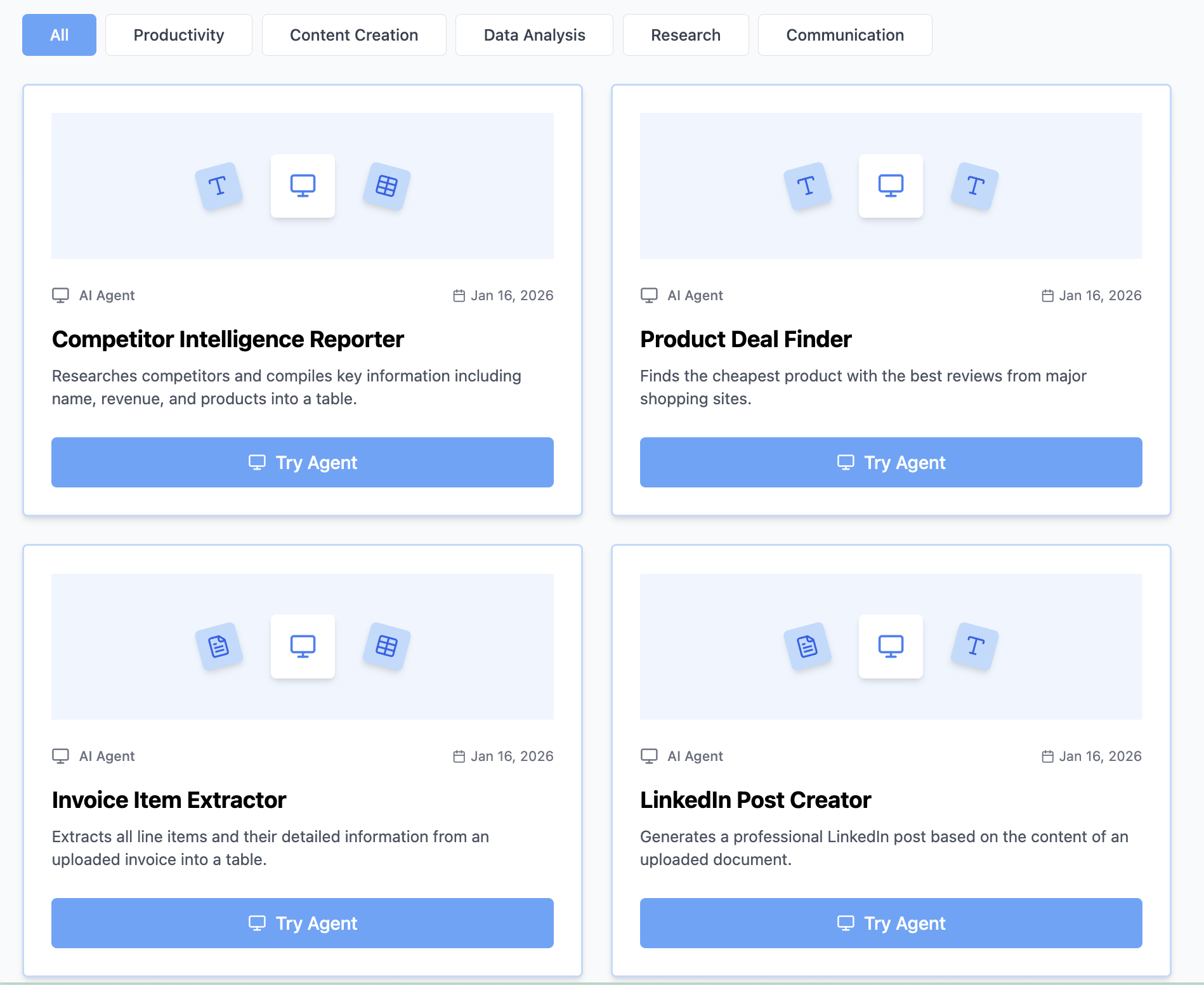Switch to the Productivity category

click(x=178, y=35)
